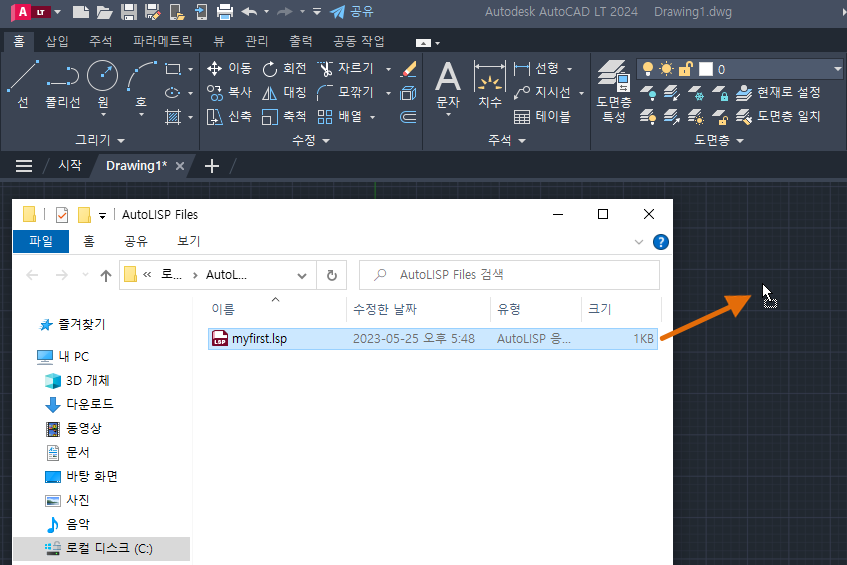Activate the Copy (복사) tool
Screen dimensions: 847x565
tap(229, 92)
